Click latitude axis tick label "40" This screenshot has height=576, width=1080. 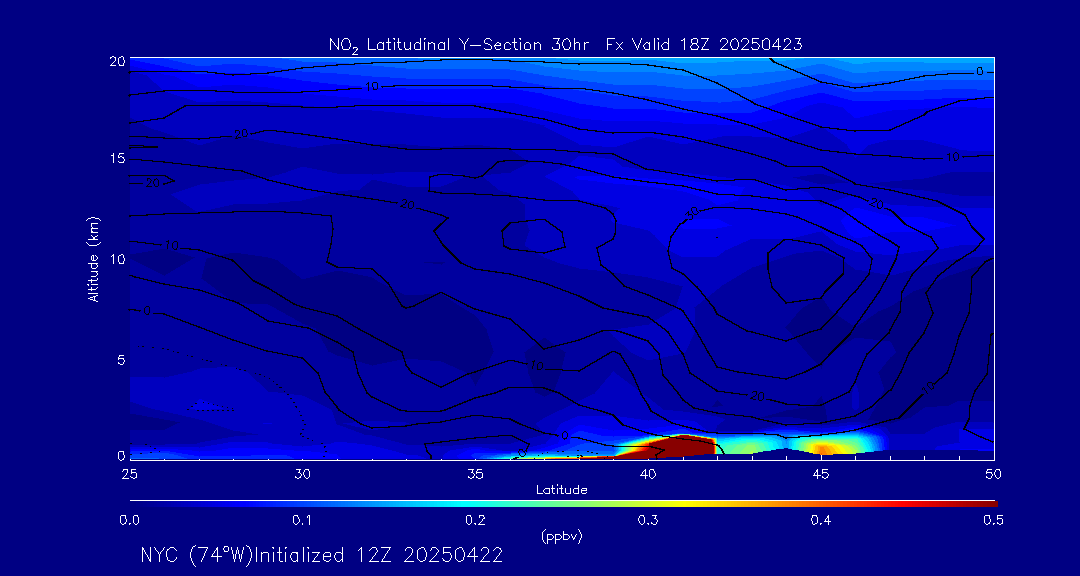[648, 474]
